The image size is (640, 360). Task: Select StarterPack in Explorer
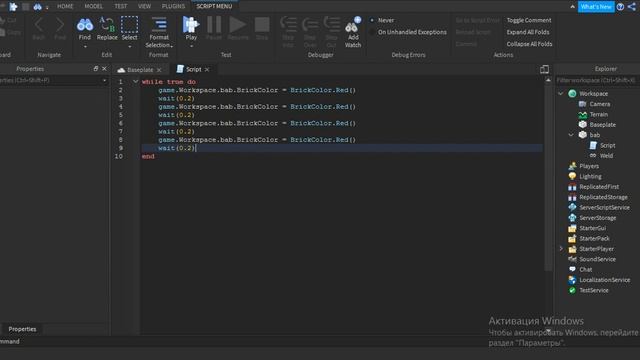click(594, 238)
